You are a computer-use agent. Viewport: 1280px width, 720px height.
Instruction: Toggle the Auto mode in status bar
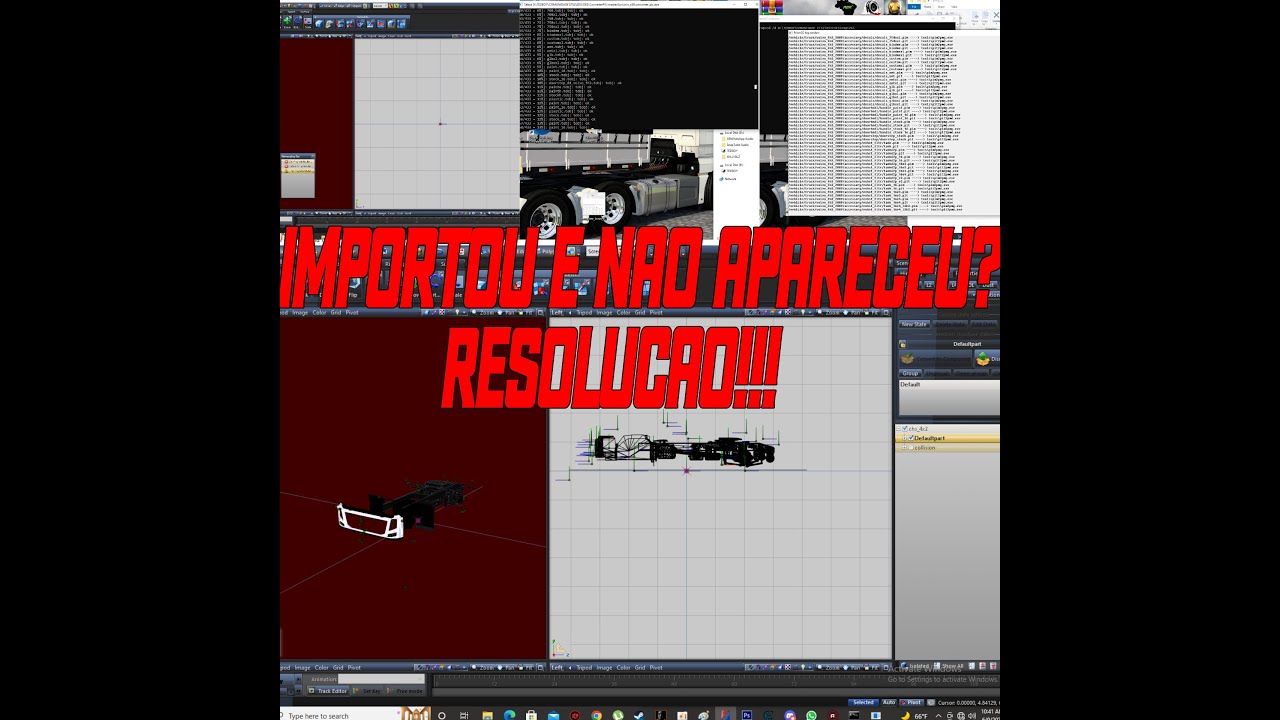pyautogui.click(x=889, y=702)
